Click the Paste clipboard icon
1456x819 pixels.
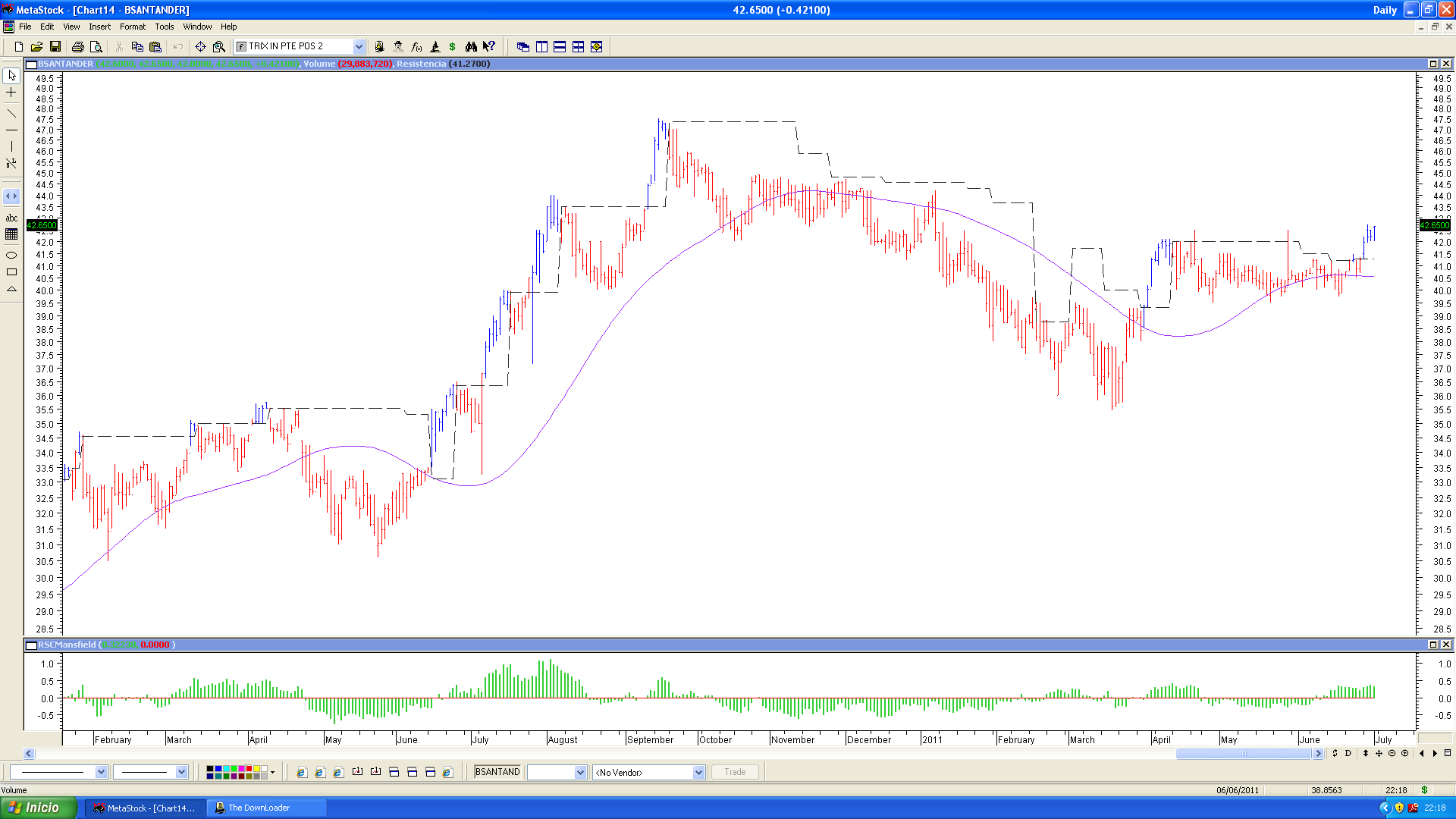coord(155,46)
